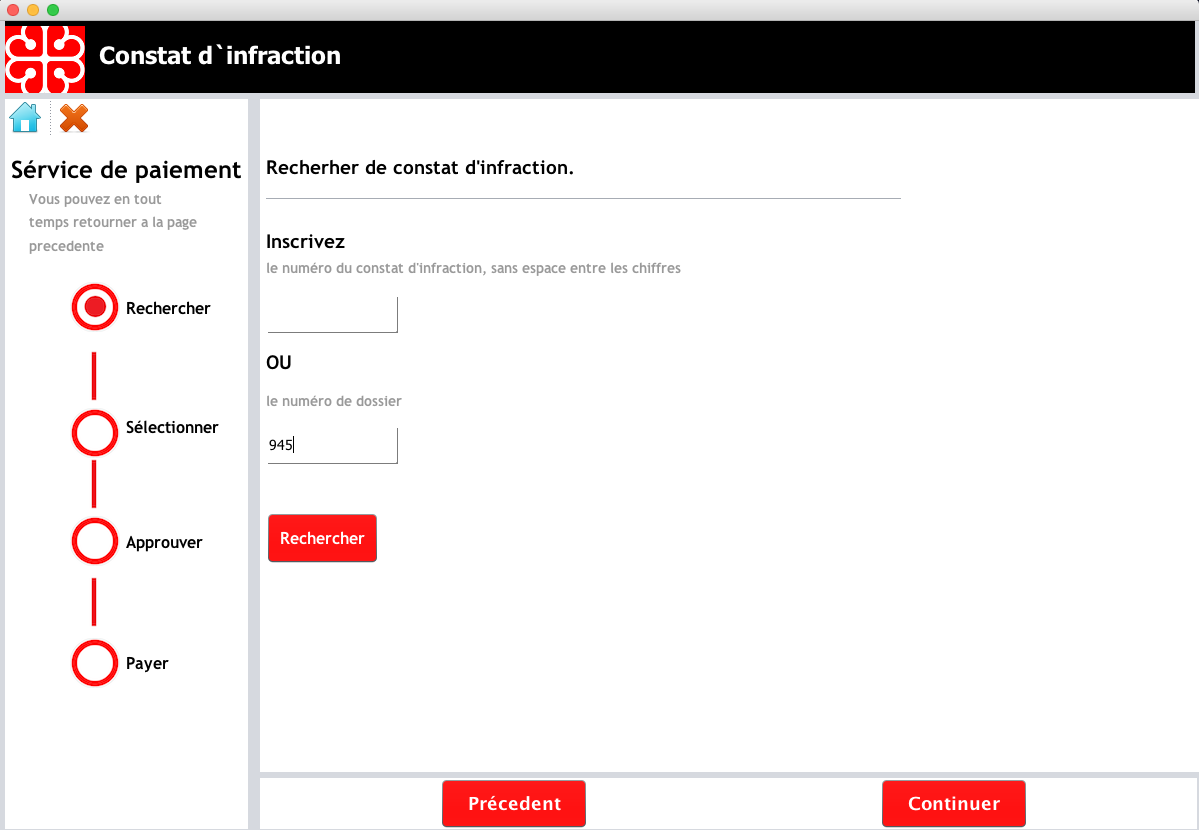Screen dimensions: 1199x830
Task: Click the Sérvice de paiement heading
Action: (126, 170)
